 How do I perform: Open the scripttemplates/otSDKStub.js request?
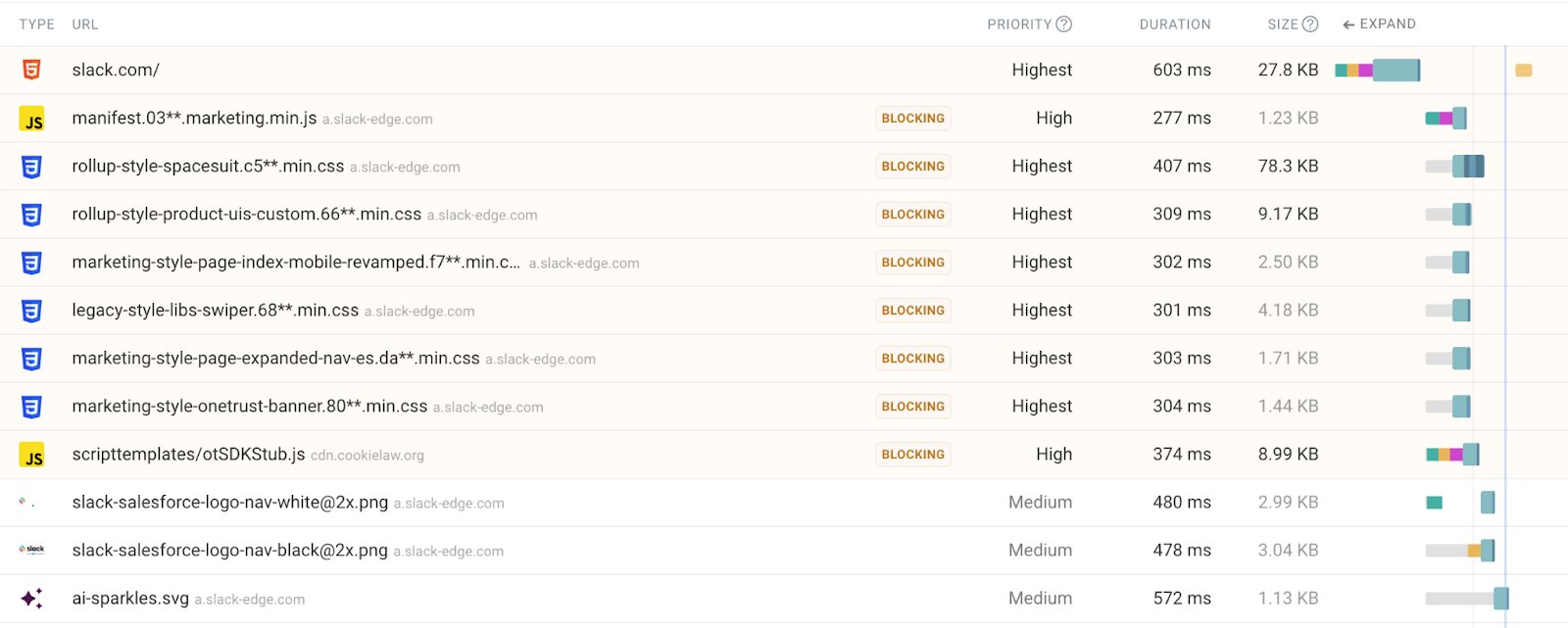click(188, 454)
